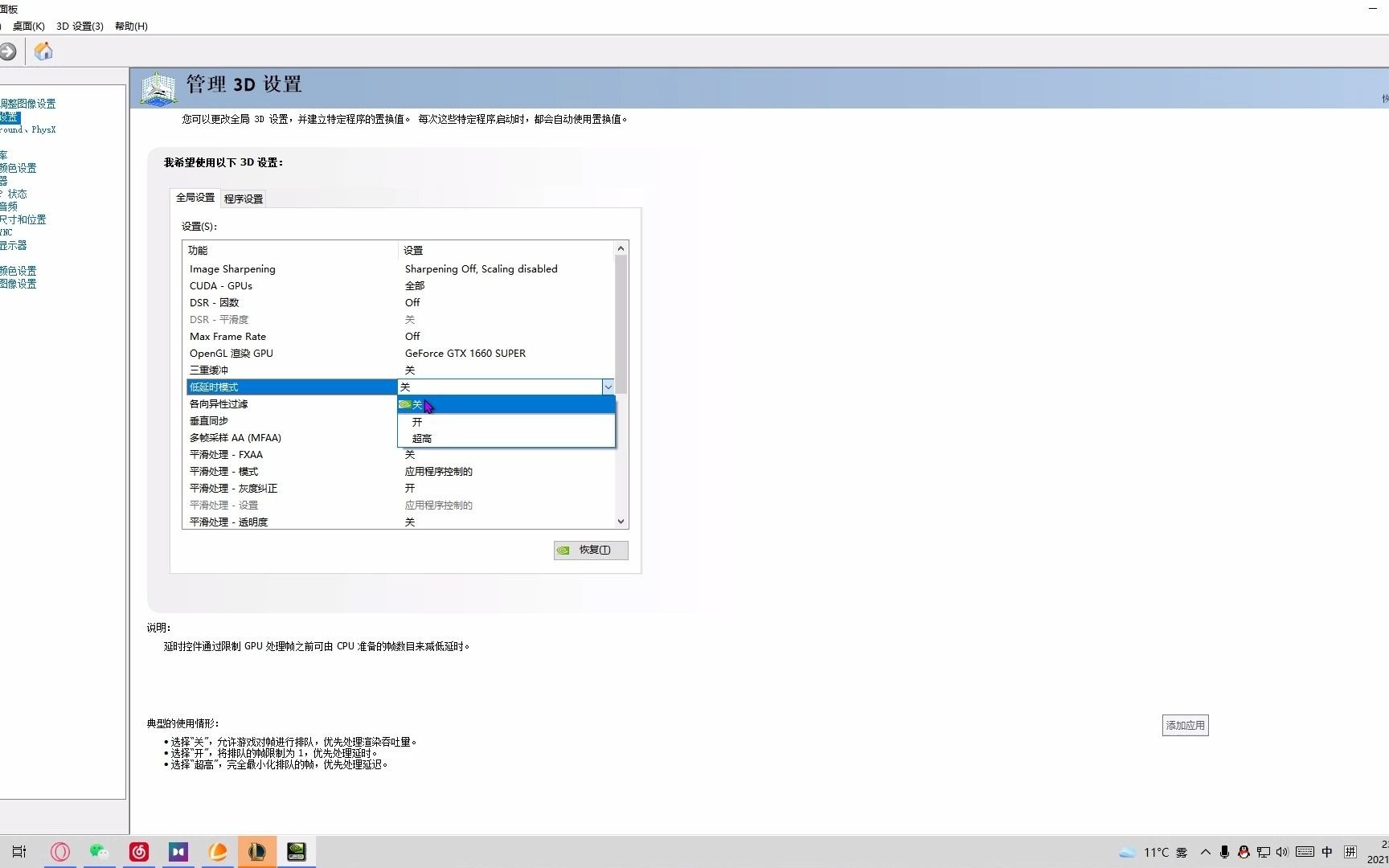Image resolution: width=1389 pixels, height=868 pixels.
Task: Keep 关 selected for 低延时模式
Action: tap(418, 405)
